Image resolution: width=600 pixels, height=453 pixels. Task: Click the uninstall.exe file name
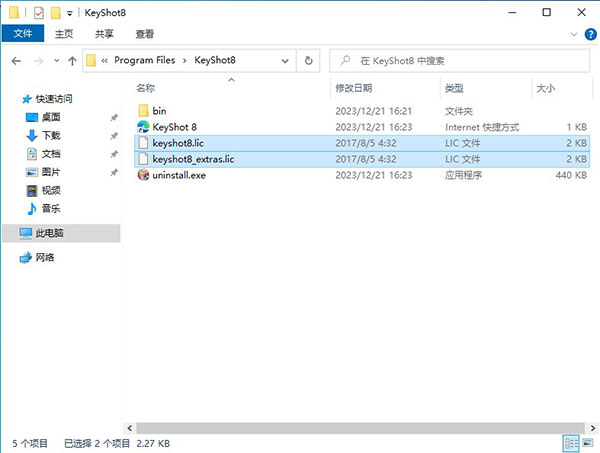pyautogui.click(x=179, y=175)
